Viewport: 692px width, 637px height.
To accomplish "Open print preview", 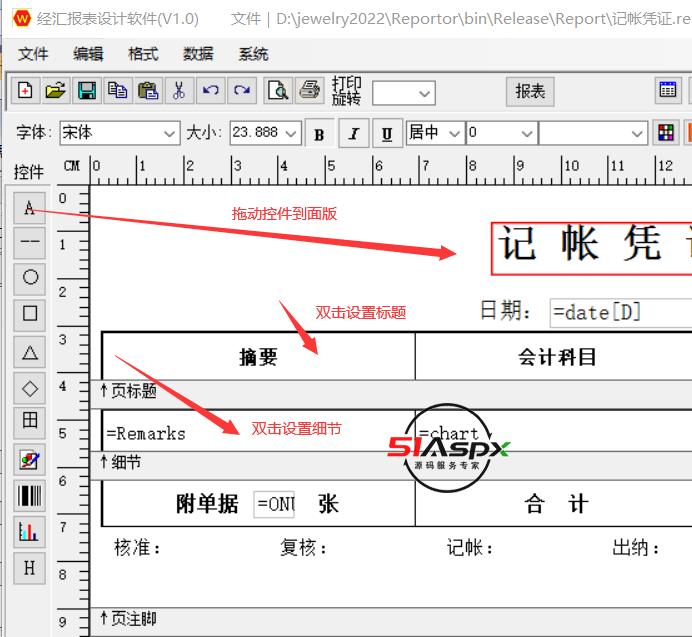I will point(278,91).
